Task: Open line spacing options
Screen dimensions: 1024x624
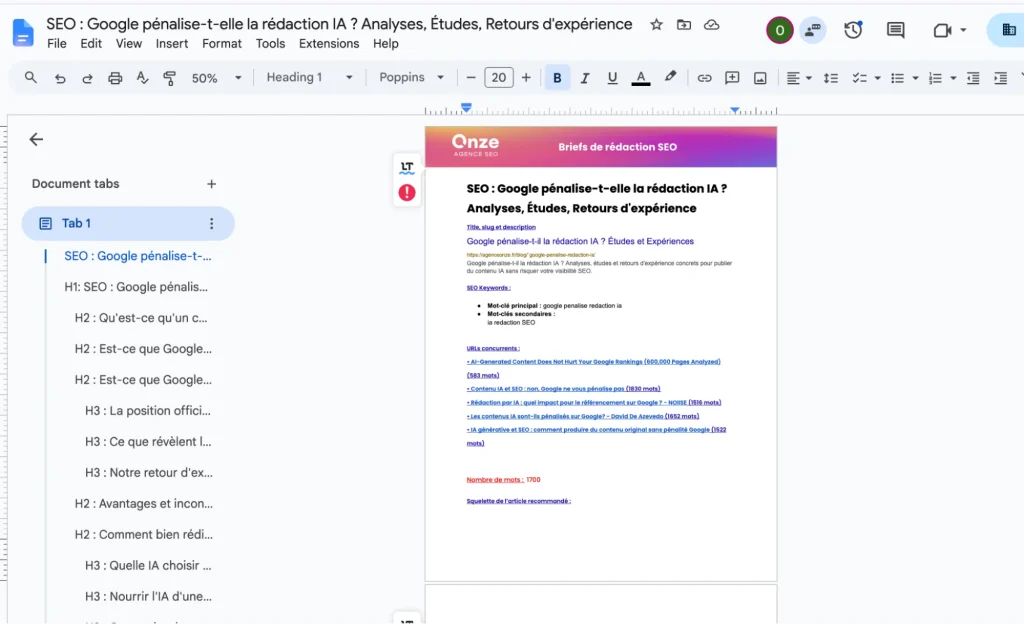Action: [831, 78]
